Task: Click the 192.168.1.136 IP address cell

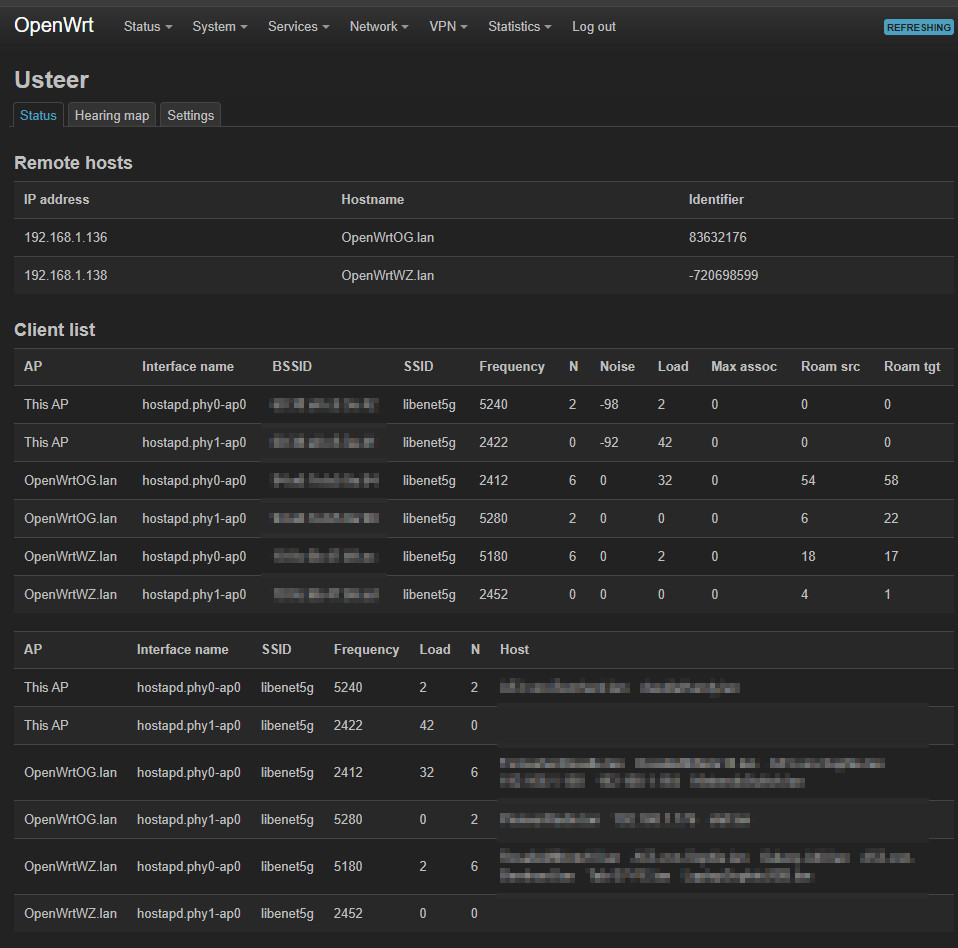Action: tap(65, 237)
